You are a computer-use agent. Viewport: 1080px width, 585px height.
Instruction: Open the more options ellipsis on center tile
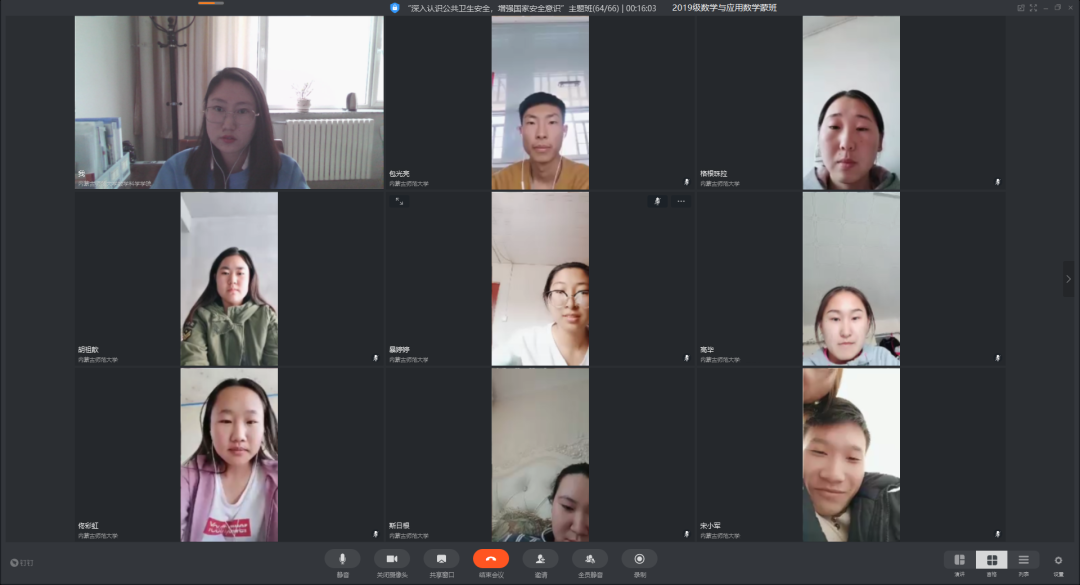[681, 201]
